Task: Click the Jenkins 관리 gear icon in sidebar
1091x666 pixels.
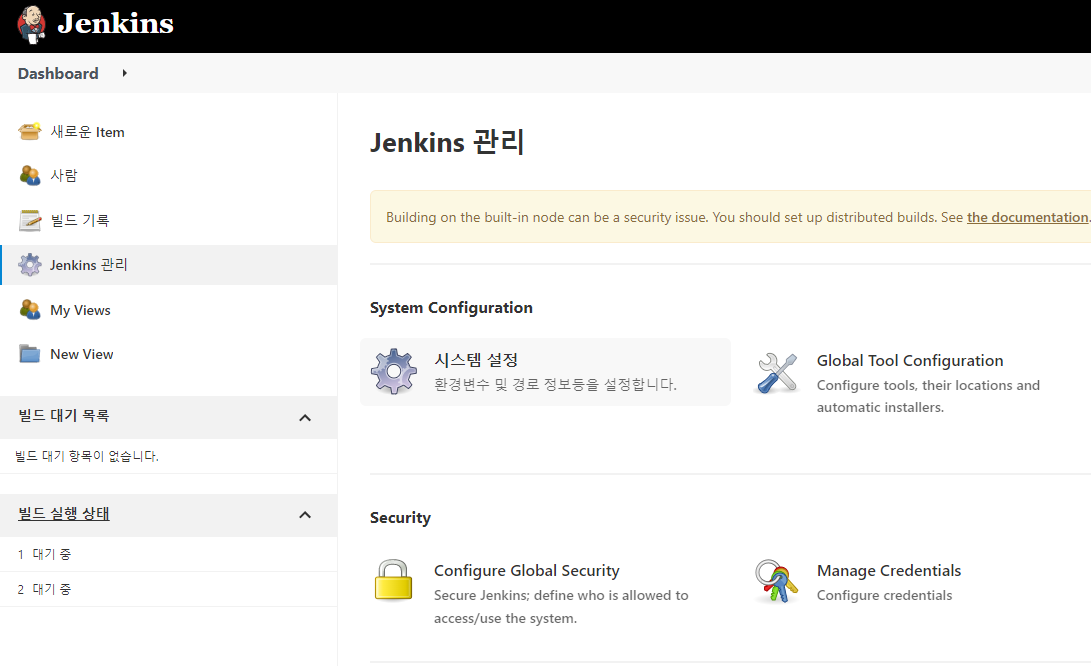Action: coord(29,264)
